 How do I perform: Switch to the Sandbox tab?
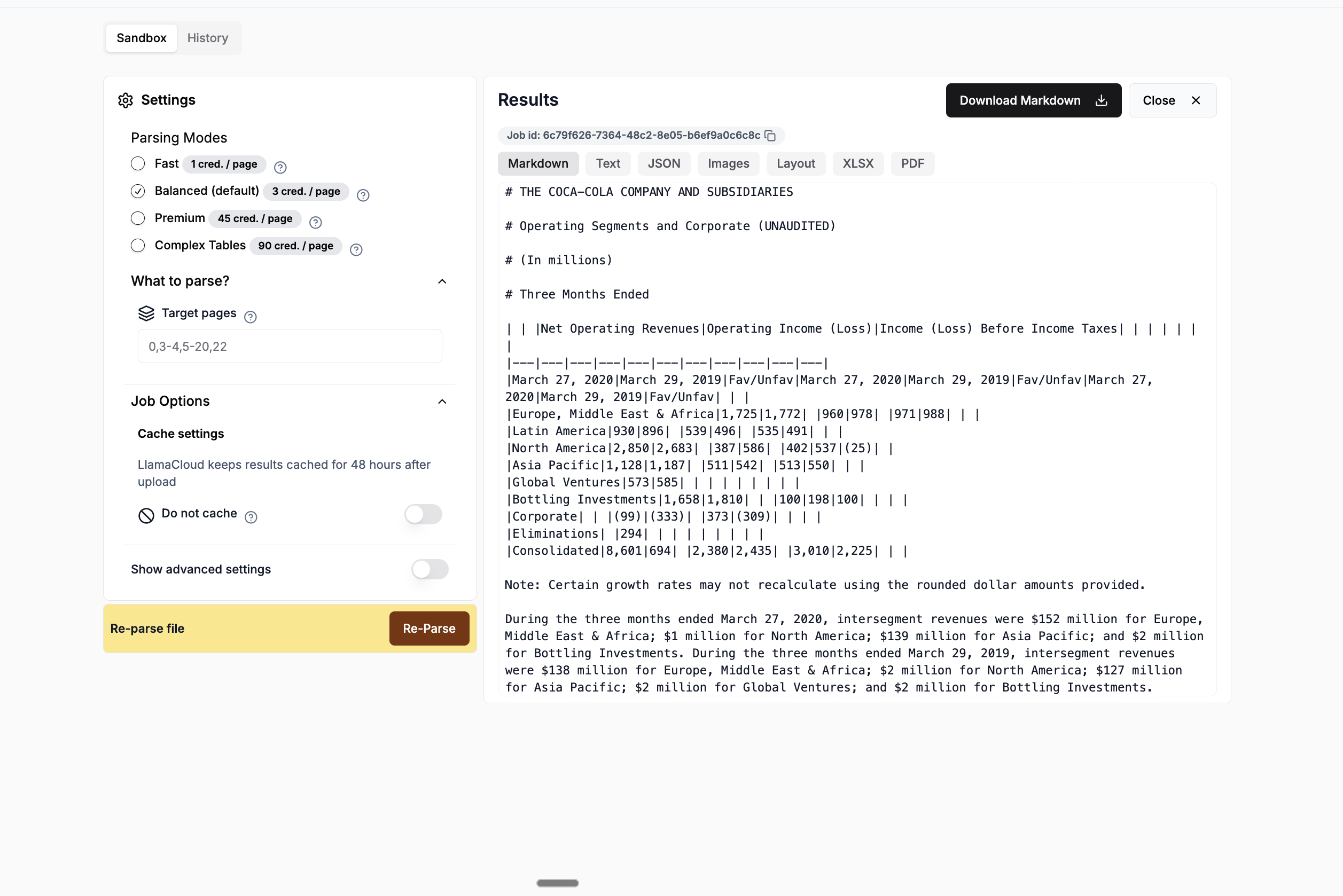[141, 38]
